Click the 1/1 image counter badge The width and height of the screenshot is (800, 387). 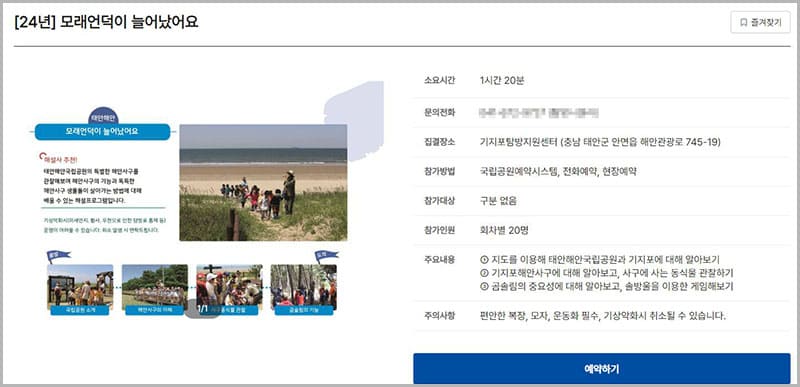pos(203,309)
